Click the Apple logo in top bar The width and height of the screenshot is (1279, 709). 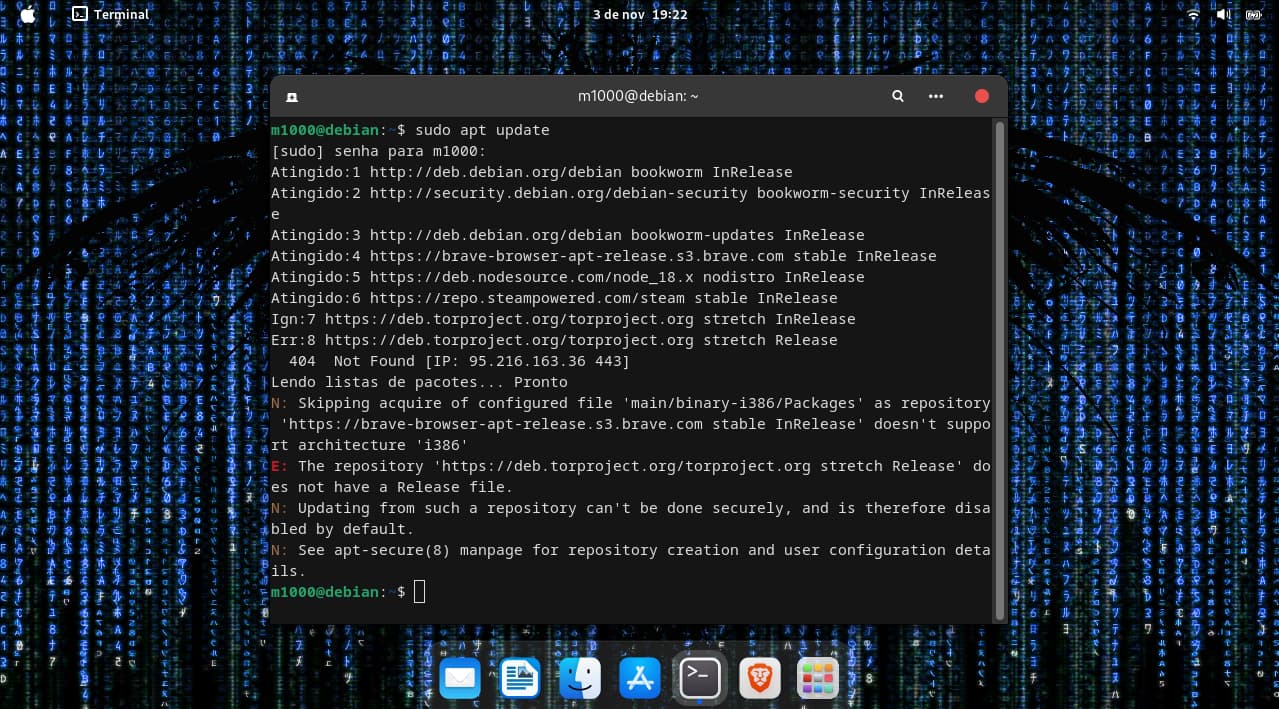tap(27, 14)
